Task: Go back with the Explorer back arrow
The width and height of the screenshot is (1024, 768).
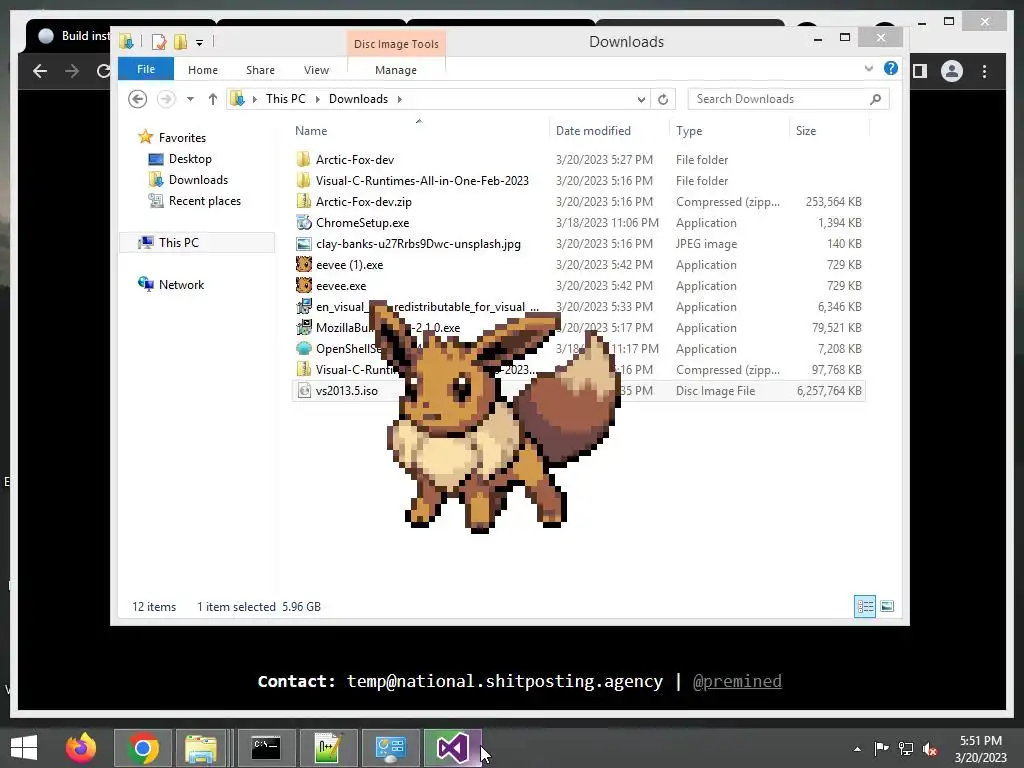Action: [137, 99]
